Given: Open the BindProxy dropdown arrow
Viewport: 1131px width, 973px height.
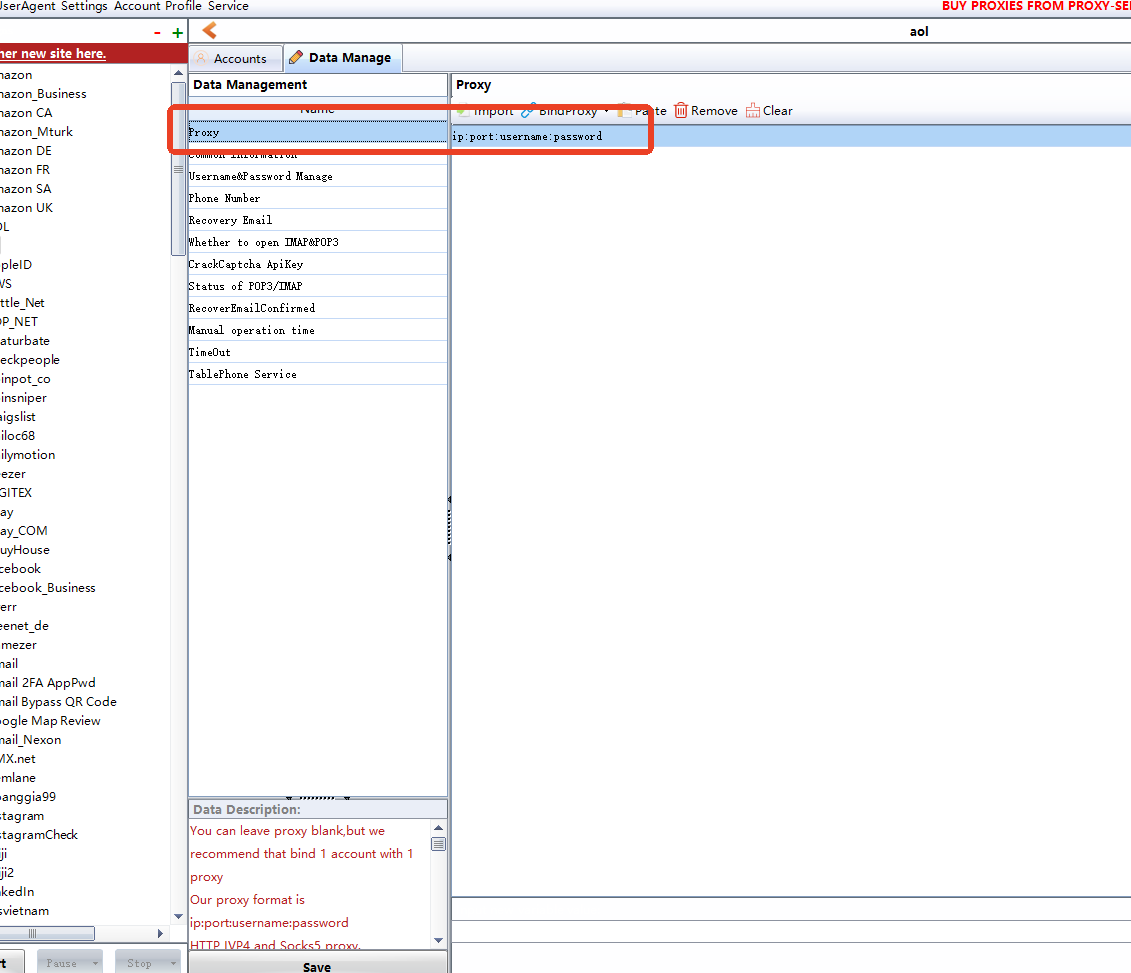Looking at the screenshot, I should pyautogui.click(x=606, y=111).
